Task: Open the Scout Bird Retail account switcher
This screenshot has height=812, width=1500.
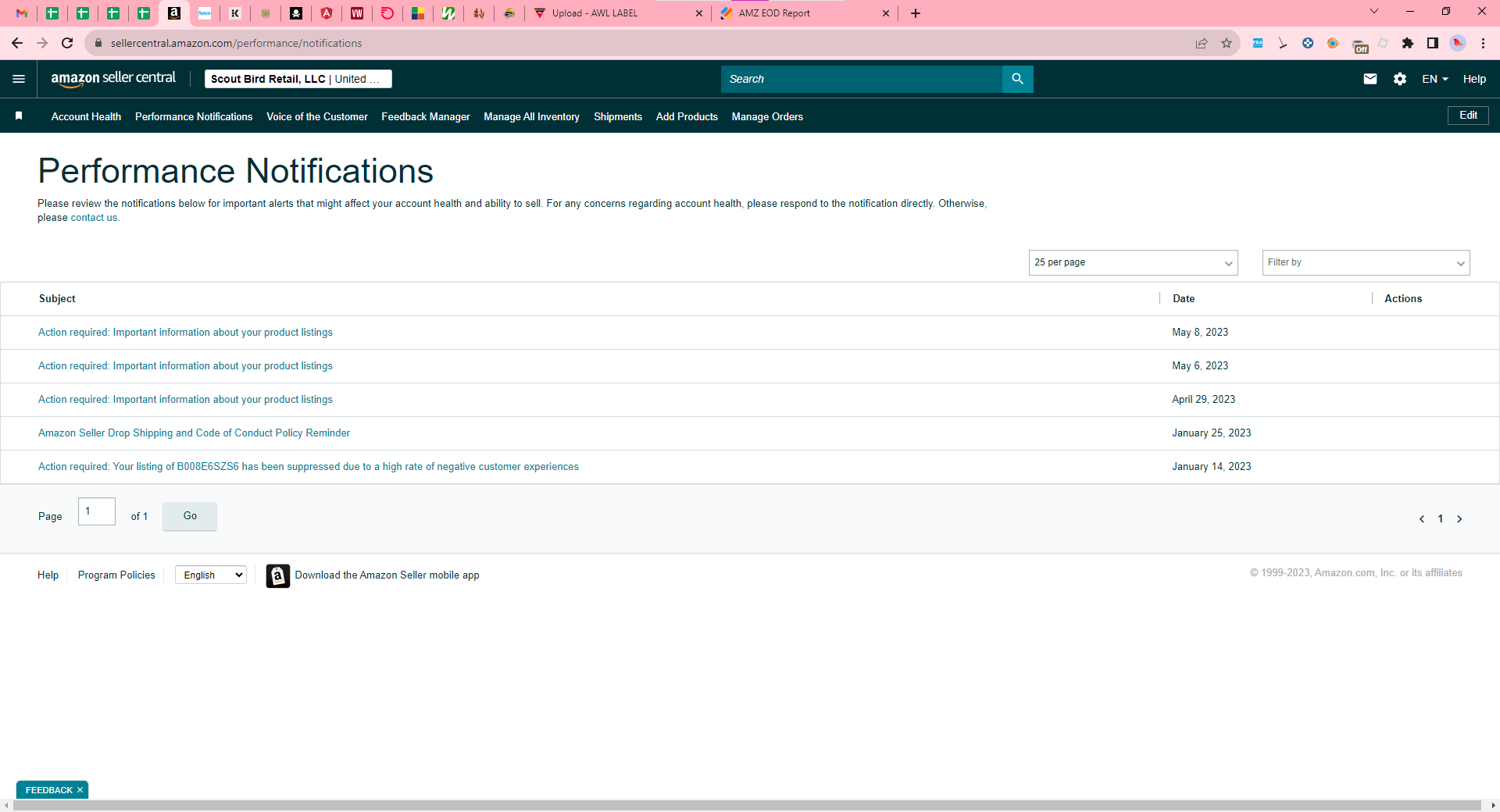Action: click(x=298, y=79)
